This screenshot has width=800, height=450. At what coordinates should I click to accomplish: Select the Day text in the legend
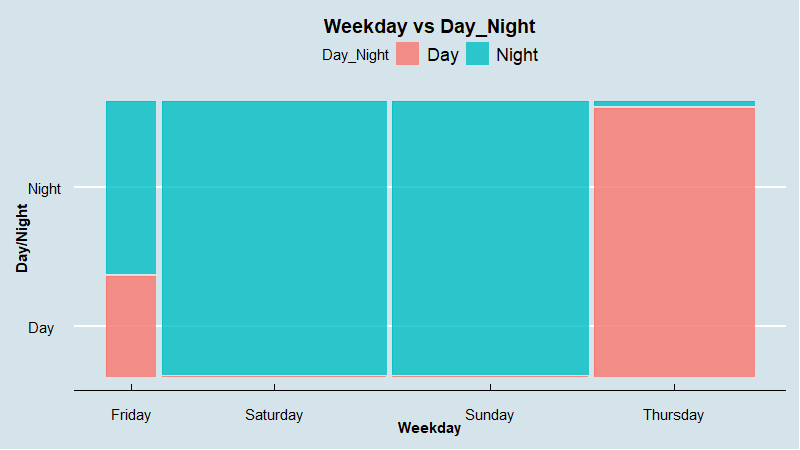coord(442,55)
